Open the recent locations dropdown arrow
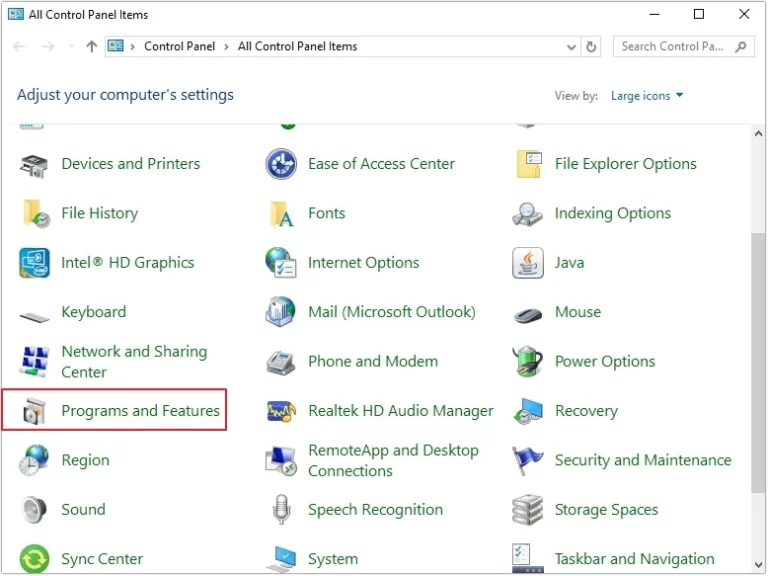This screenshot has width=768, height=576. pyautogui.click(x=72, y=47)
